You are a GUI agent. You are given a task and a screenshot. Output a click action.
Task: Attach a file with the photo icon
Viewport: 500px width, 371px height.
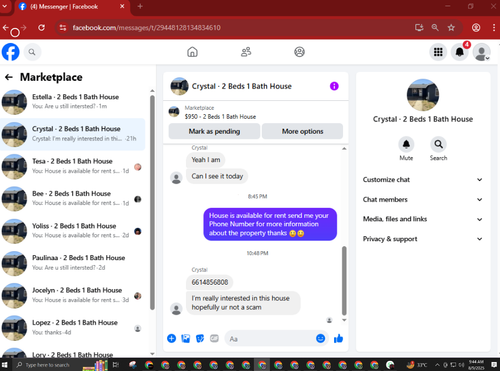tap(186, 339)
